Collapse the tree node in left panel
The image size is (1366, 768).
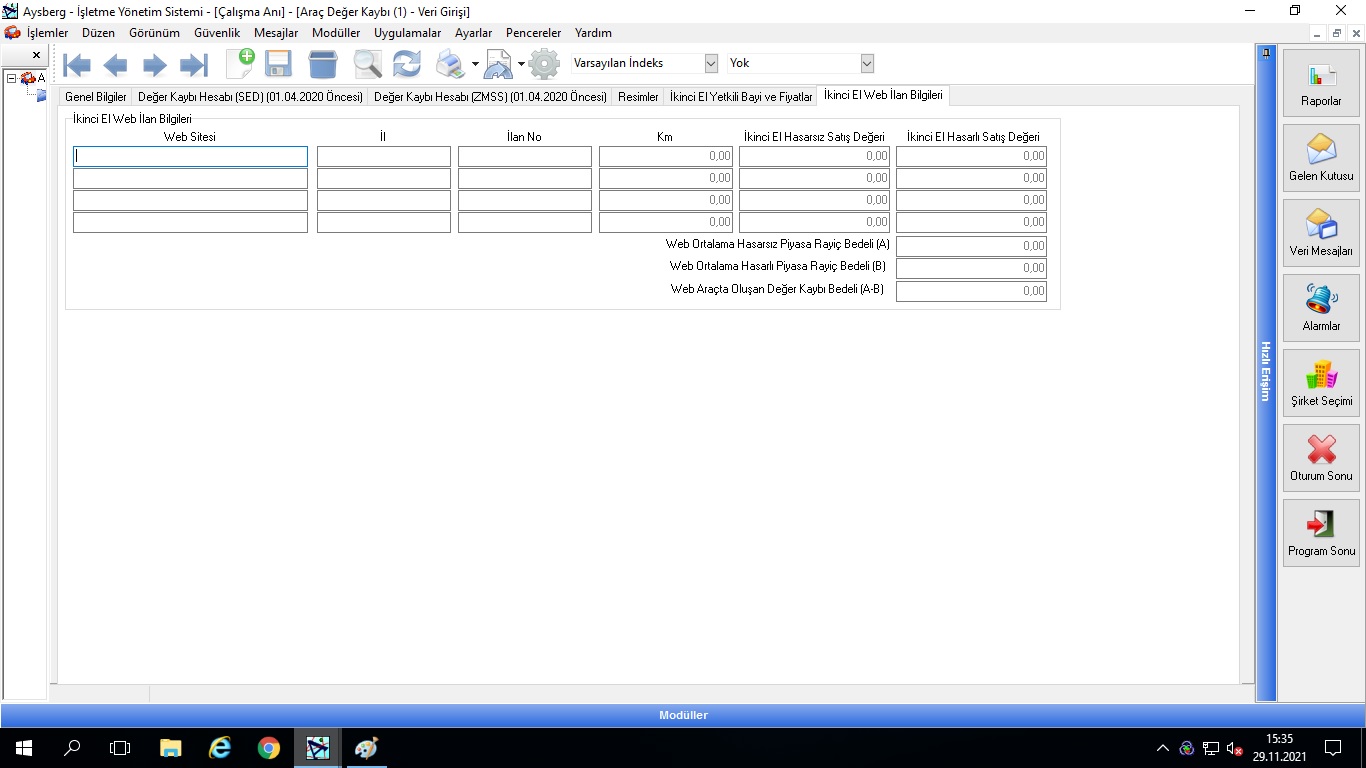(x=11, y=78)
